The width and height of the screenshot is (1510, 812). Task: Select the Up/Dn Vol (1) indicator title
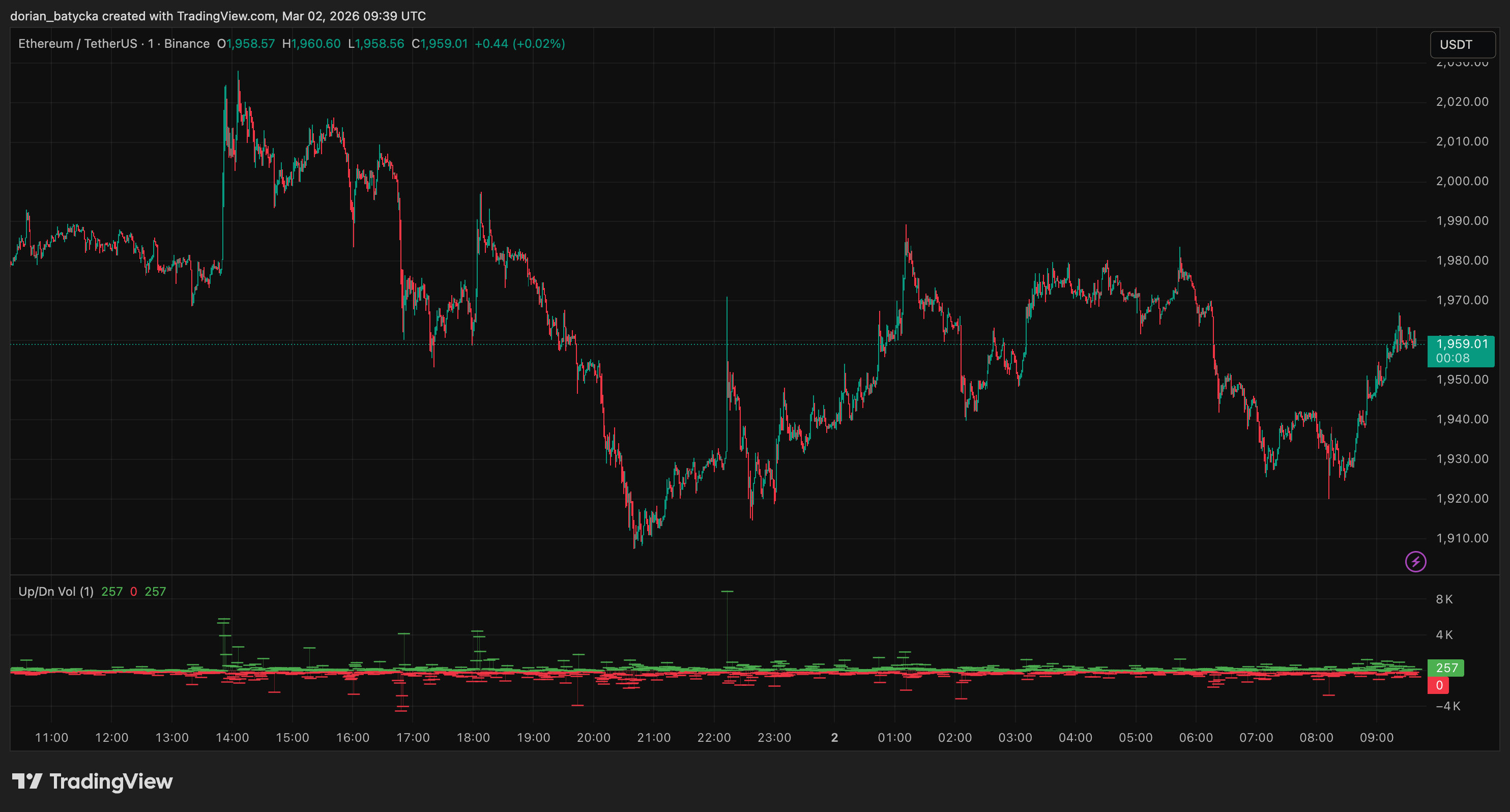[55, 592]
